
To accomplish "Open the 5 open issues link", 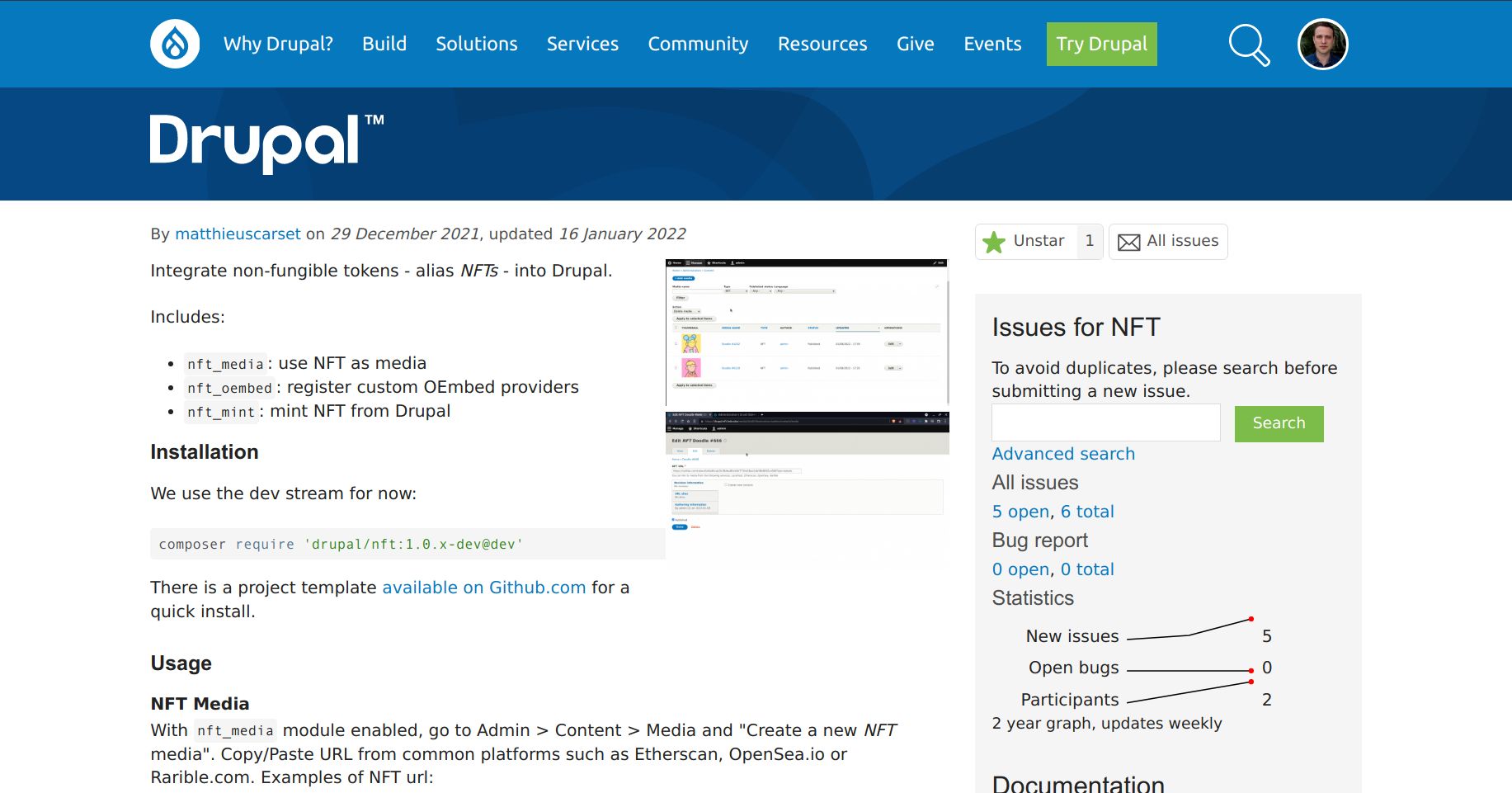I will click(x=1020, y=512).
